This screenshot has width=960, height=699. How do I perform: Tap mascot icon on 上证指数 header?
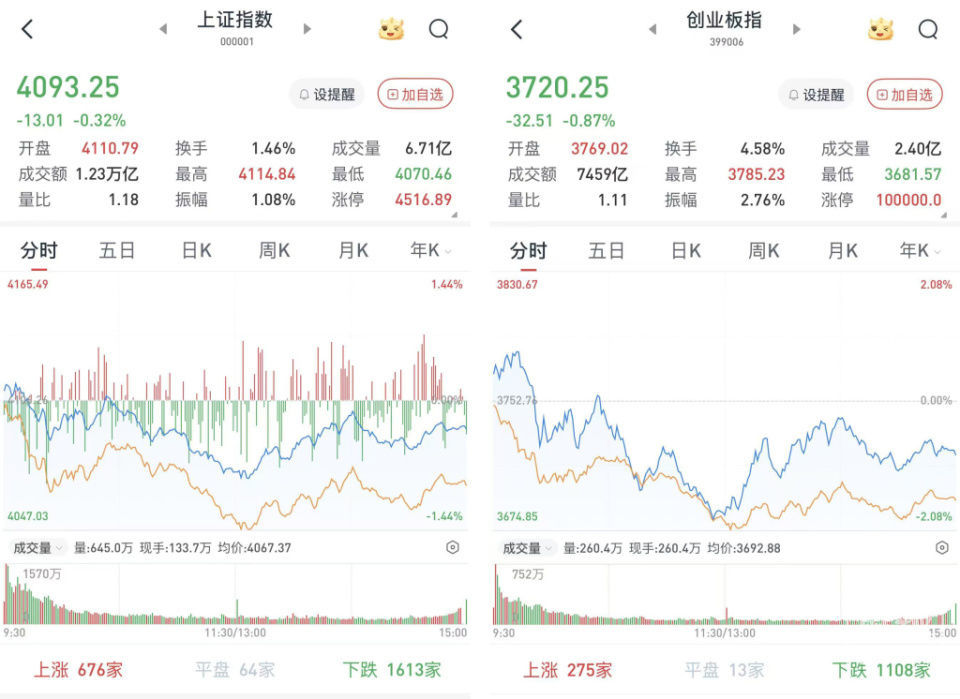(391, 29)
